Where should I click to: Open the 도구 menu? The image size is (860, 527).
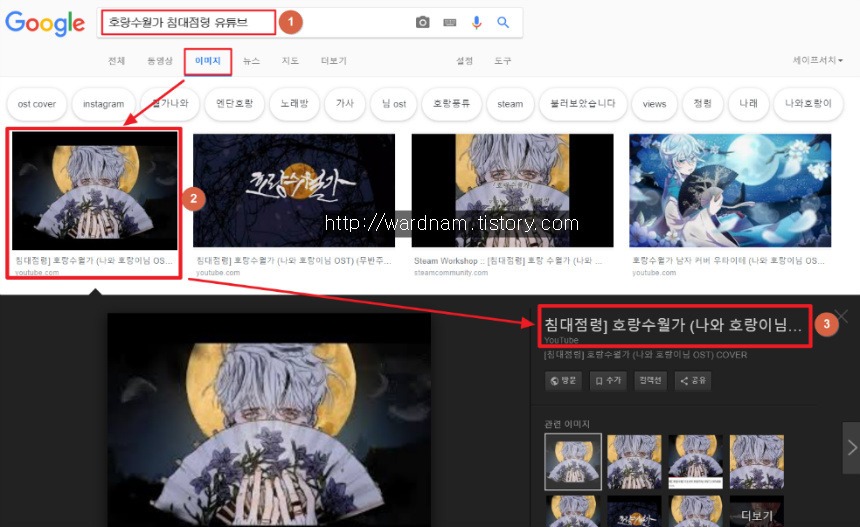pos(502,60)
